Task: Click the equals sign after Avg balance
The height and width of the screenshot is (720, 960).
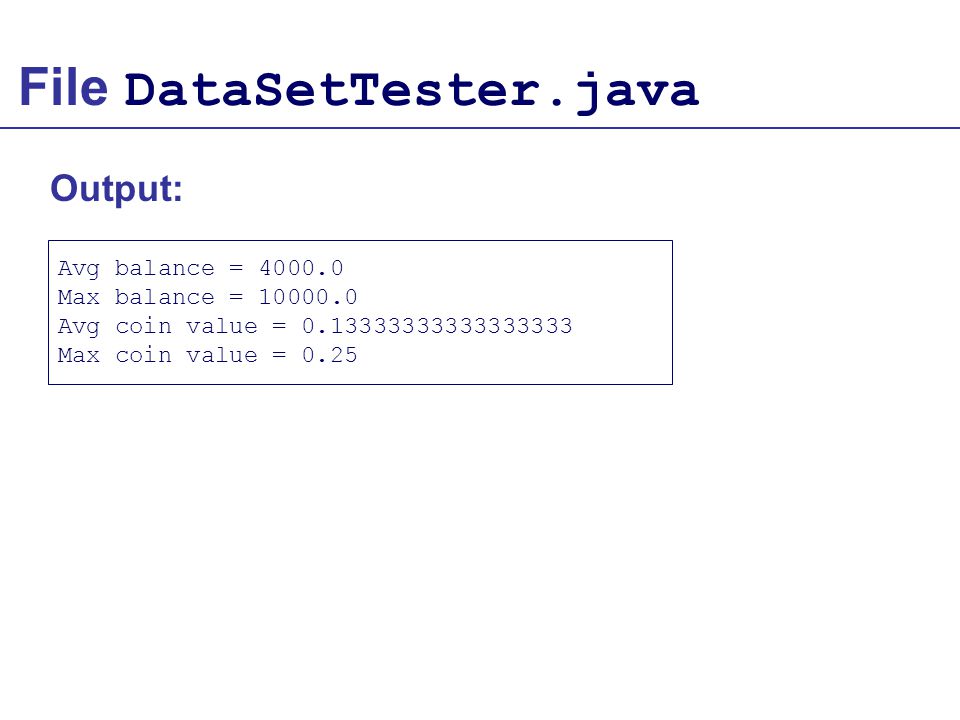Action: pos(236,268)
